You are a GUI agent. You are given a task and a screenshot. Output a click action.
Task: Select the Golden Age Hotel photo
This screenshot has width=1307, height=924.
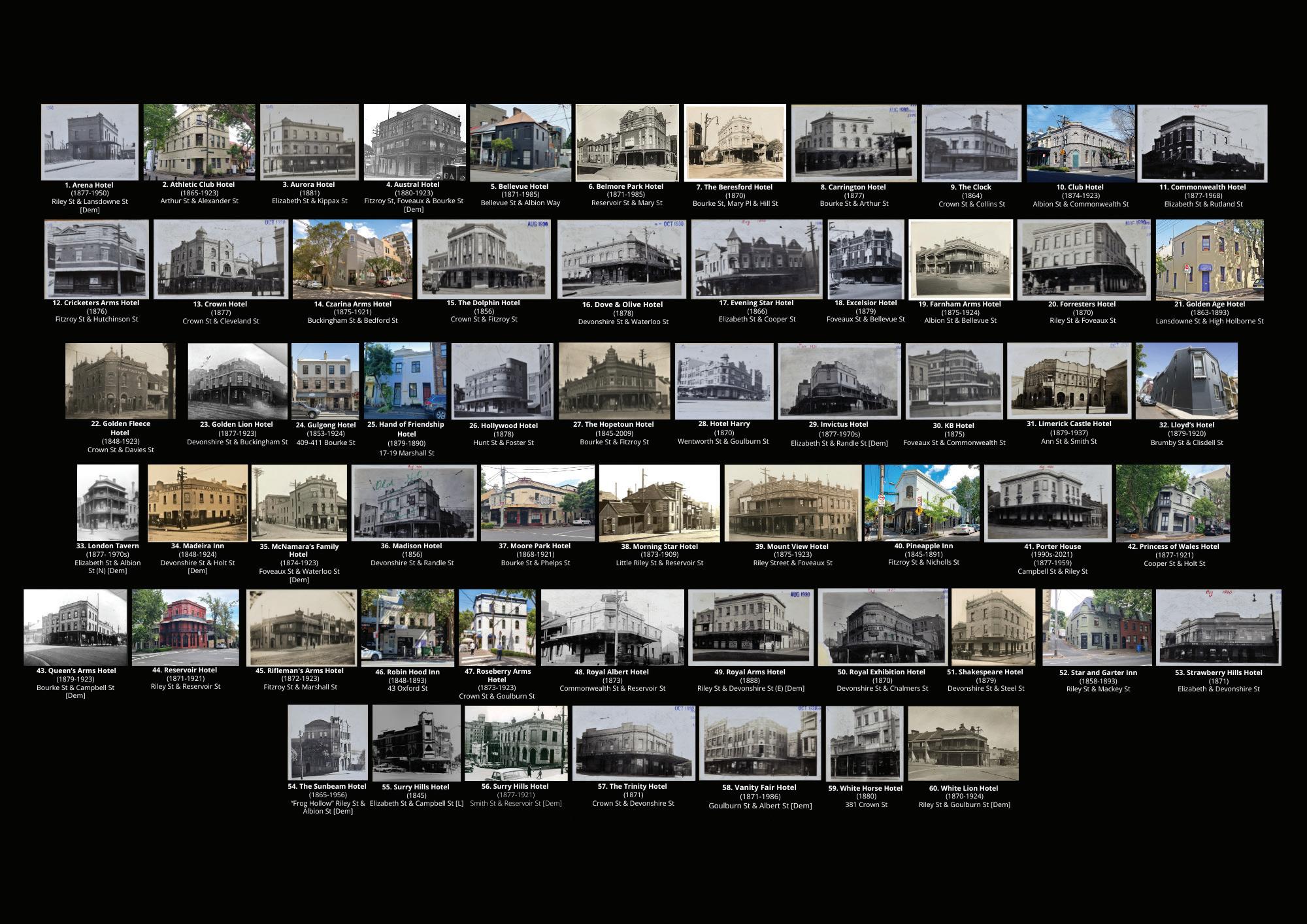click(x=1209, y=259)
